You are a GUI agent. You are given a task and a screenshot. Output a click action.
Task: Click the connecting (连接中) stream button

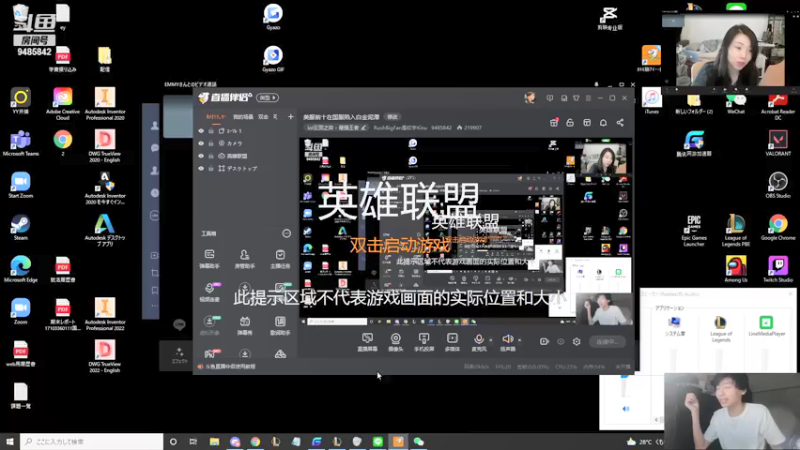(x=607, y=342)
